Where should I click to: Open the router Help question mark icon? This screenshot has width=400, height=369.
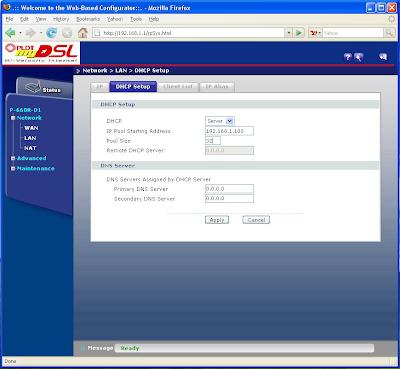coord(348,57)
